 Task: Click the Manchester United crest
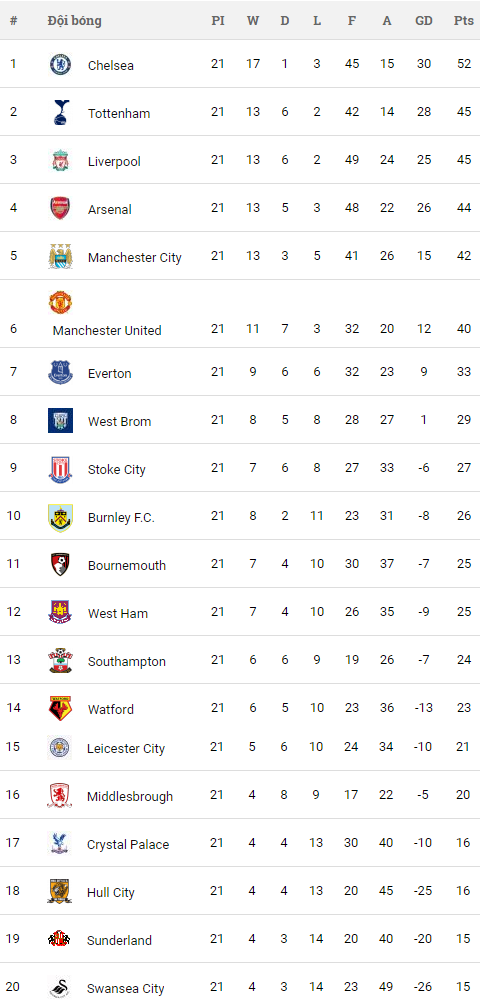point(61,302)
